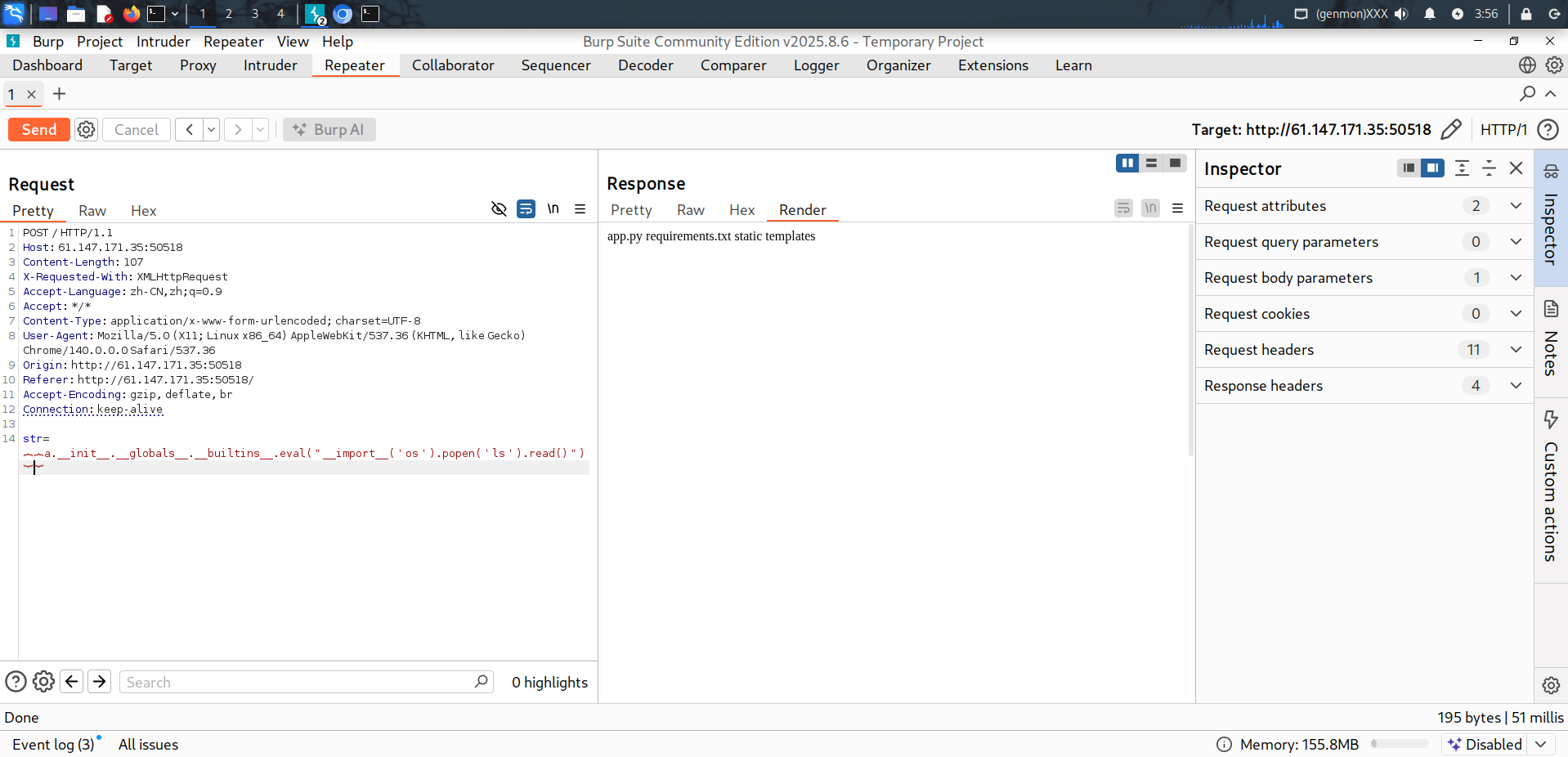The image size is (1568, 757).
Task: Open Repeater request settings gear
Action: click(x=86, y=129)
